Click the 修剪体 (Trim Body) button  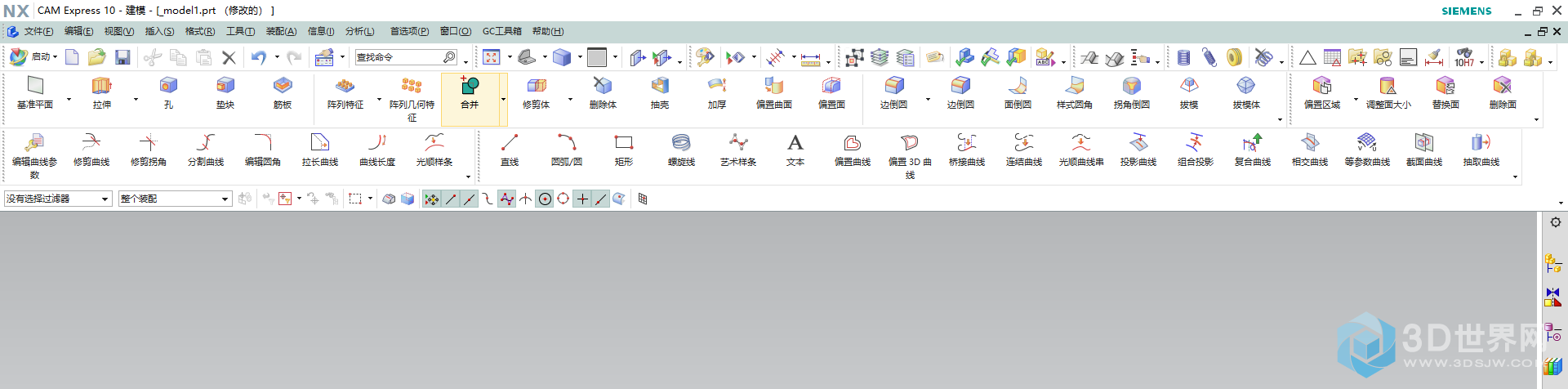536,92
